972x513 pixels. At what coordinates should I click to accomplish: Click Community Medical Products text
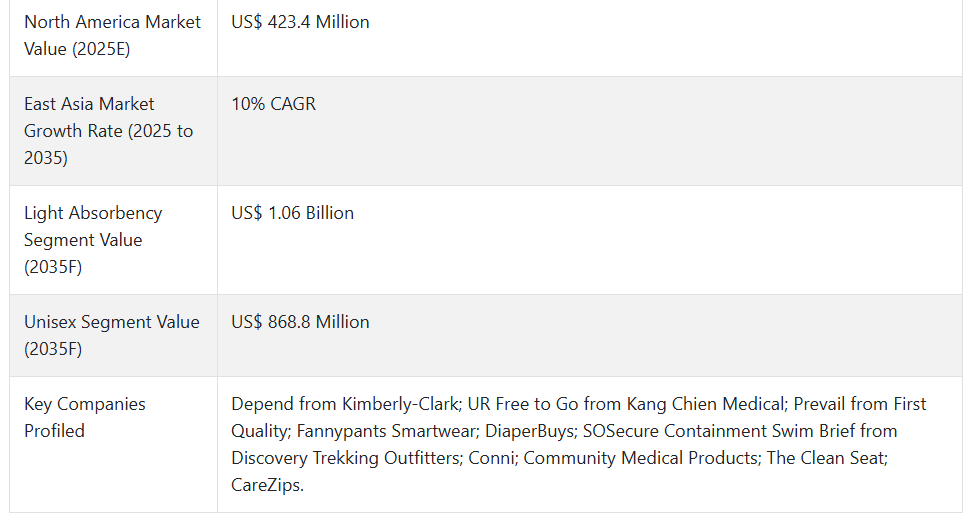point(641,458)
